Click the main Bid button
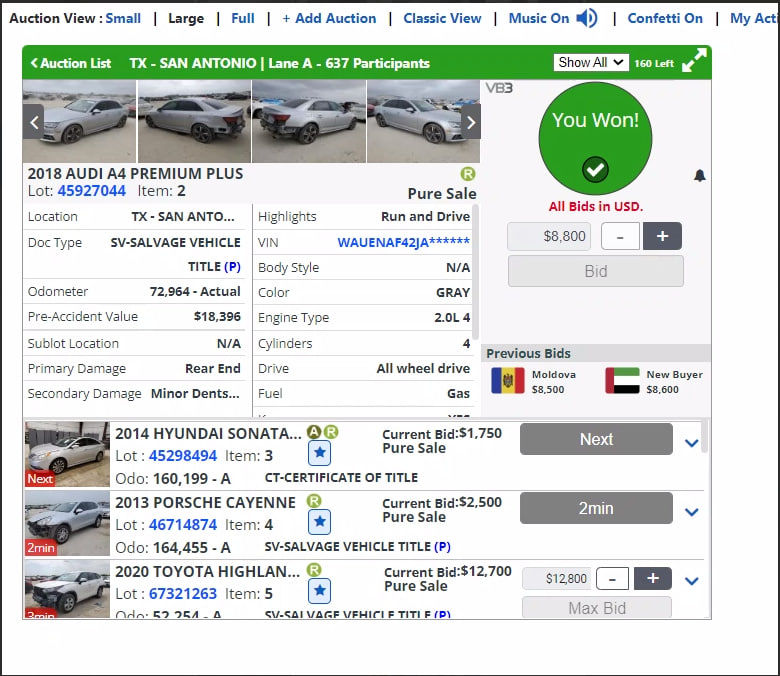Screen dimensions: 780x676 pyautogui.click(x=595, y=271)
